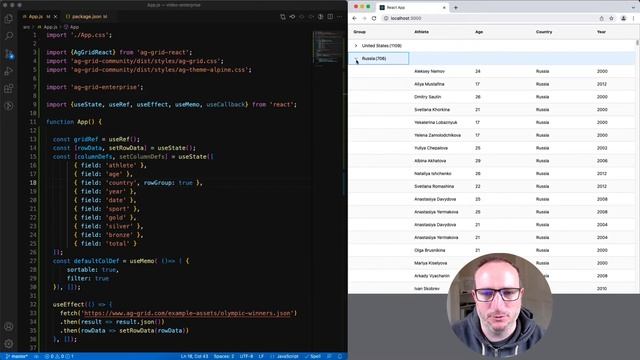The image size is (640, 360).
Task: Click the Spaces: 2 indentation setting
Action: point(224,356)
